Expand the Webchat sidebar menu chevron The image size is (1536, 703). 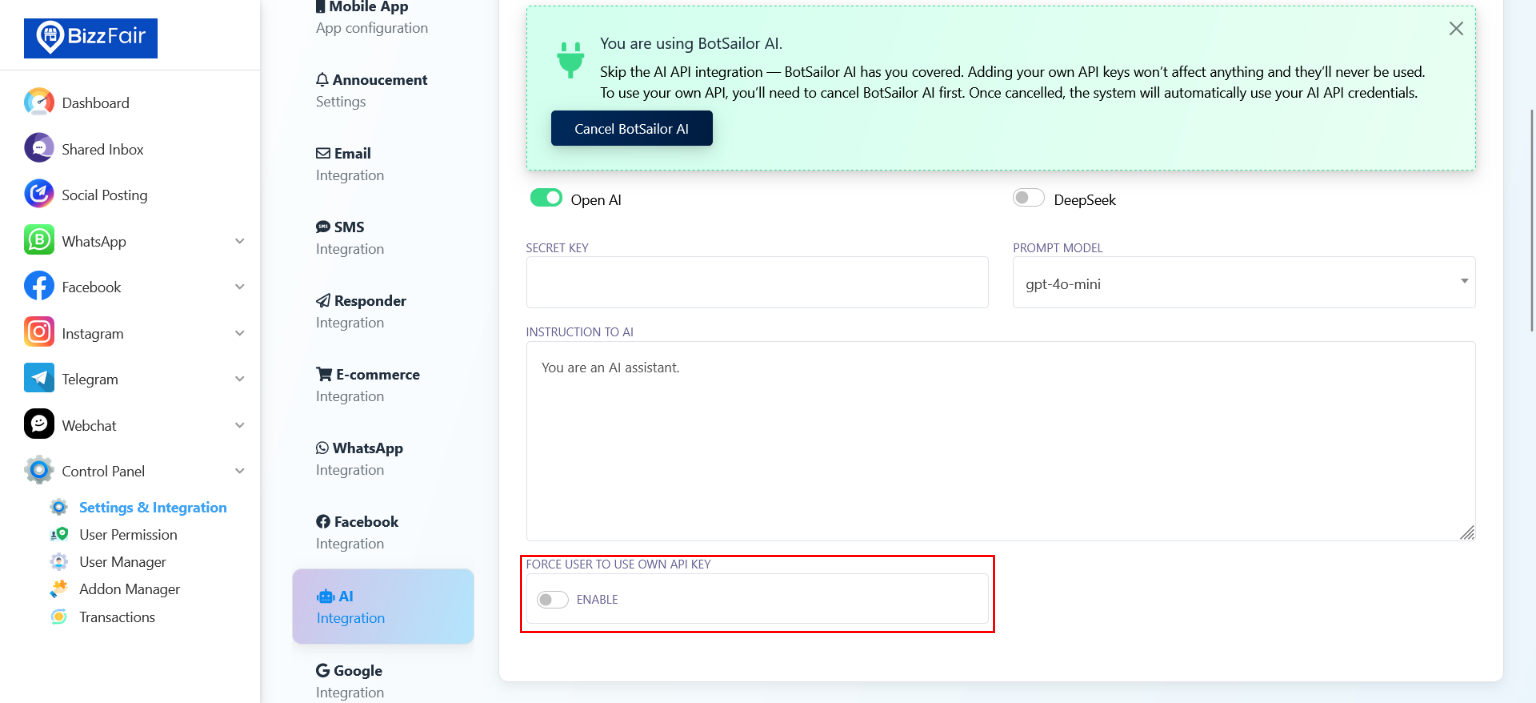240,425
